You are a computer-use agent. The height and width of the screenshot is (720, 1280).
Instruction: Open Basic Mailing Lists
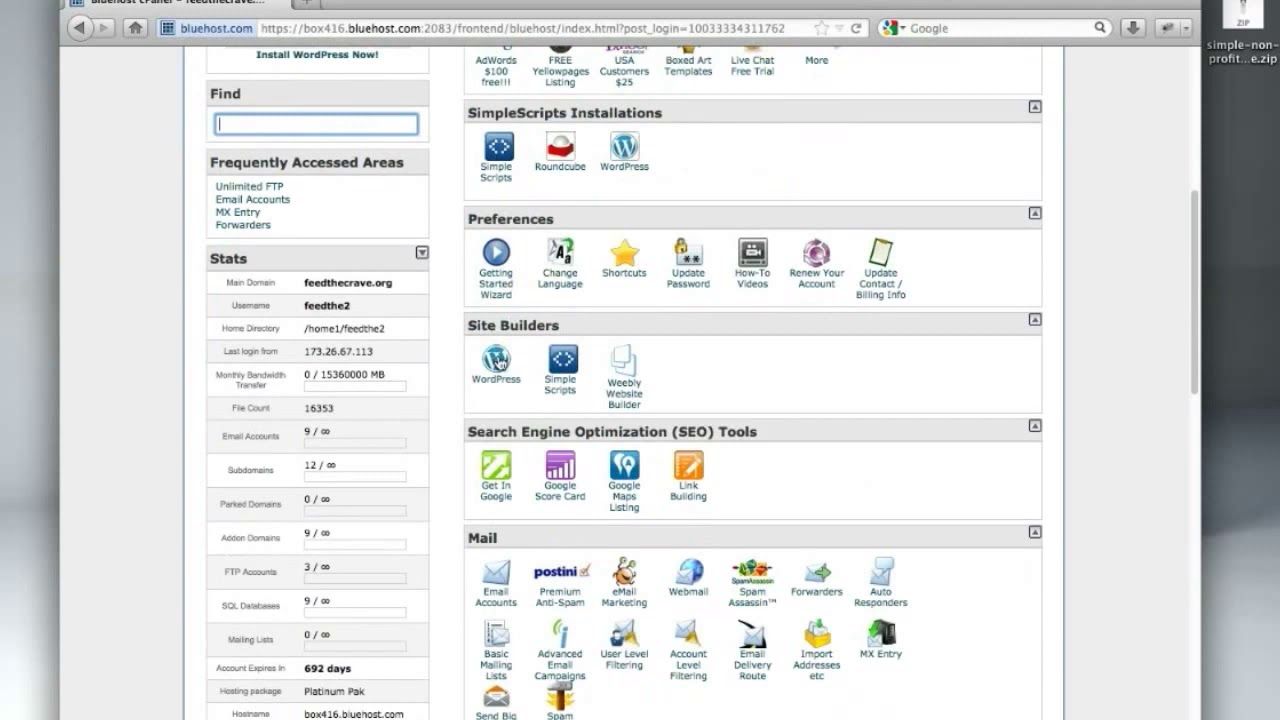[x=496, y=650]
